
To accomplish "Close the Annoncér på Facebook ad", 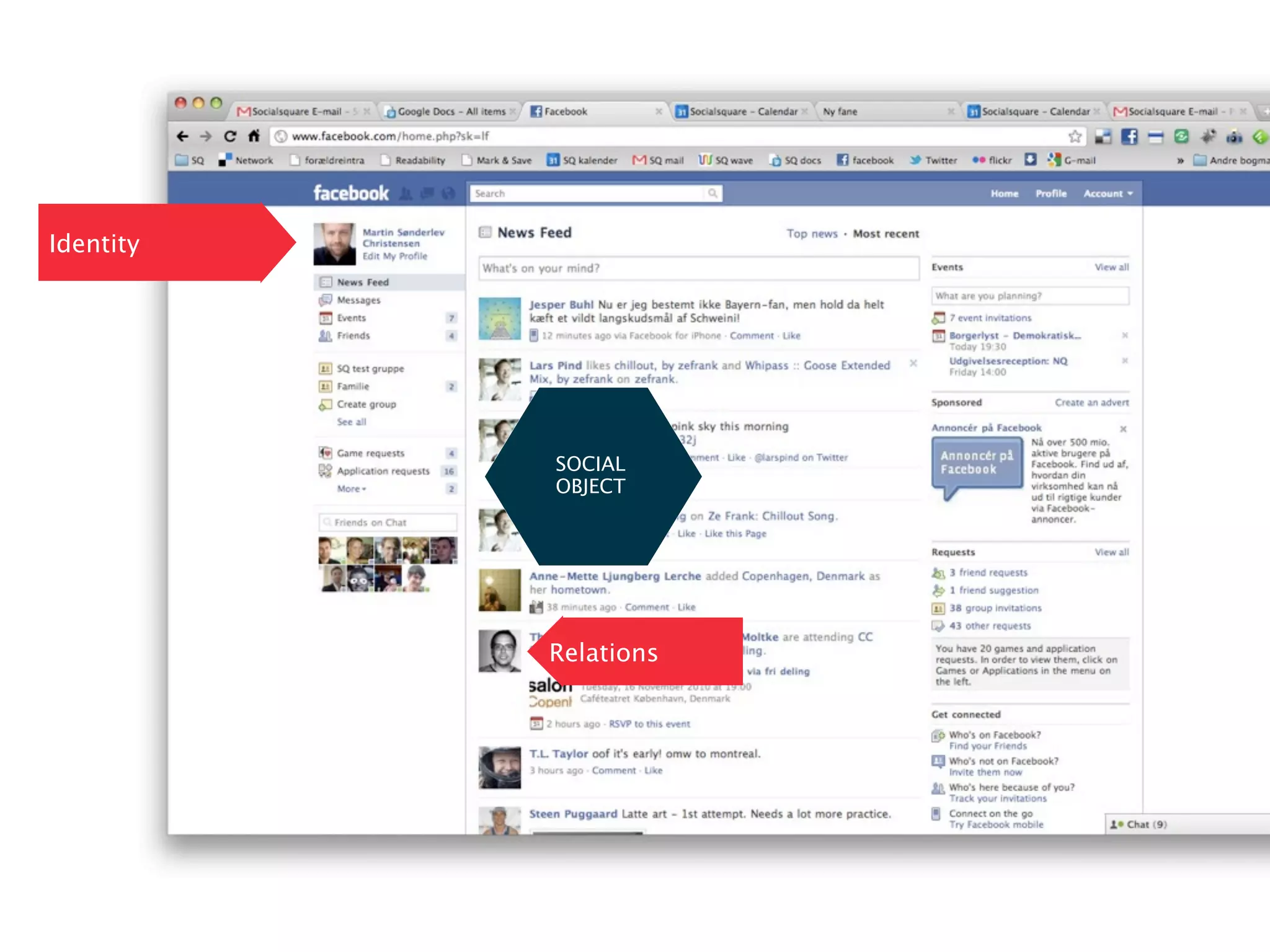I will point(1123,430).
